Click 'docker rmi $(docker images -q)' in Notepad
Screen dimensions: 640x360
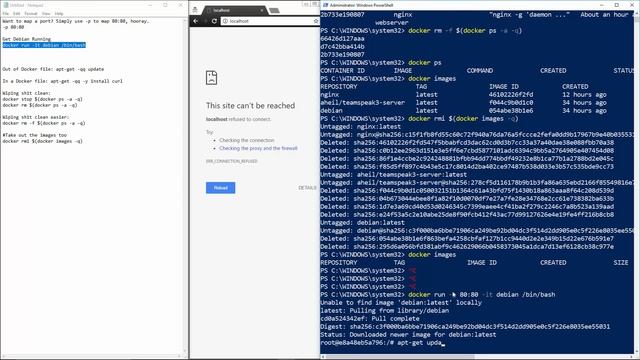[x=42, y=141]
